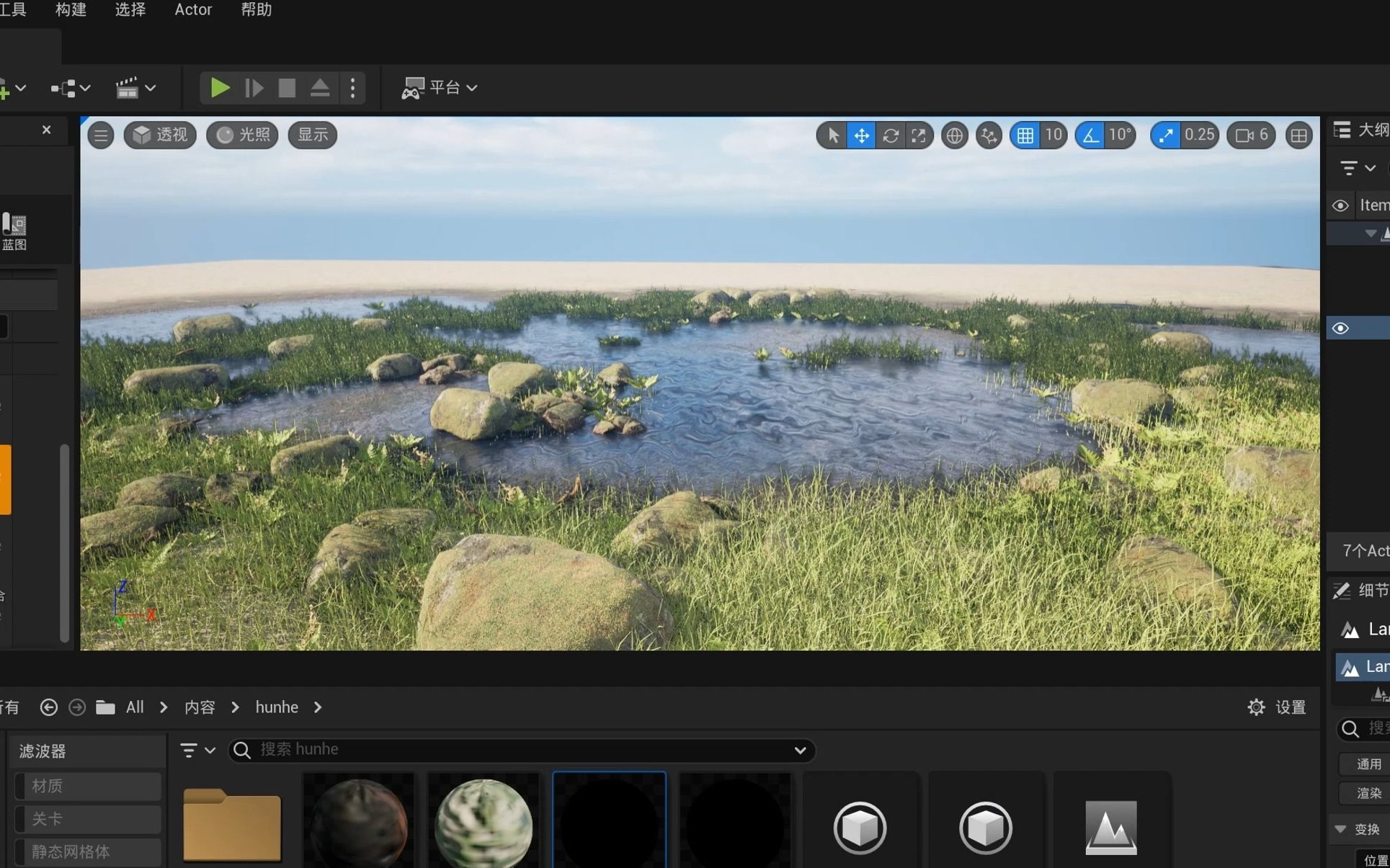Click the surface snapping icon
Image resolution: width=1390 pixels, height=868 pixels.
click(989, 135)
